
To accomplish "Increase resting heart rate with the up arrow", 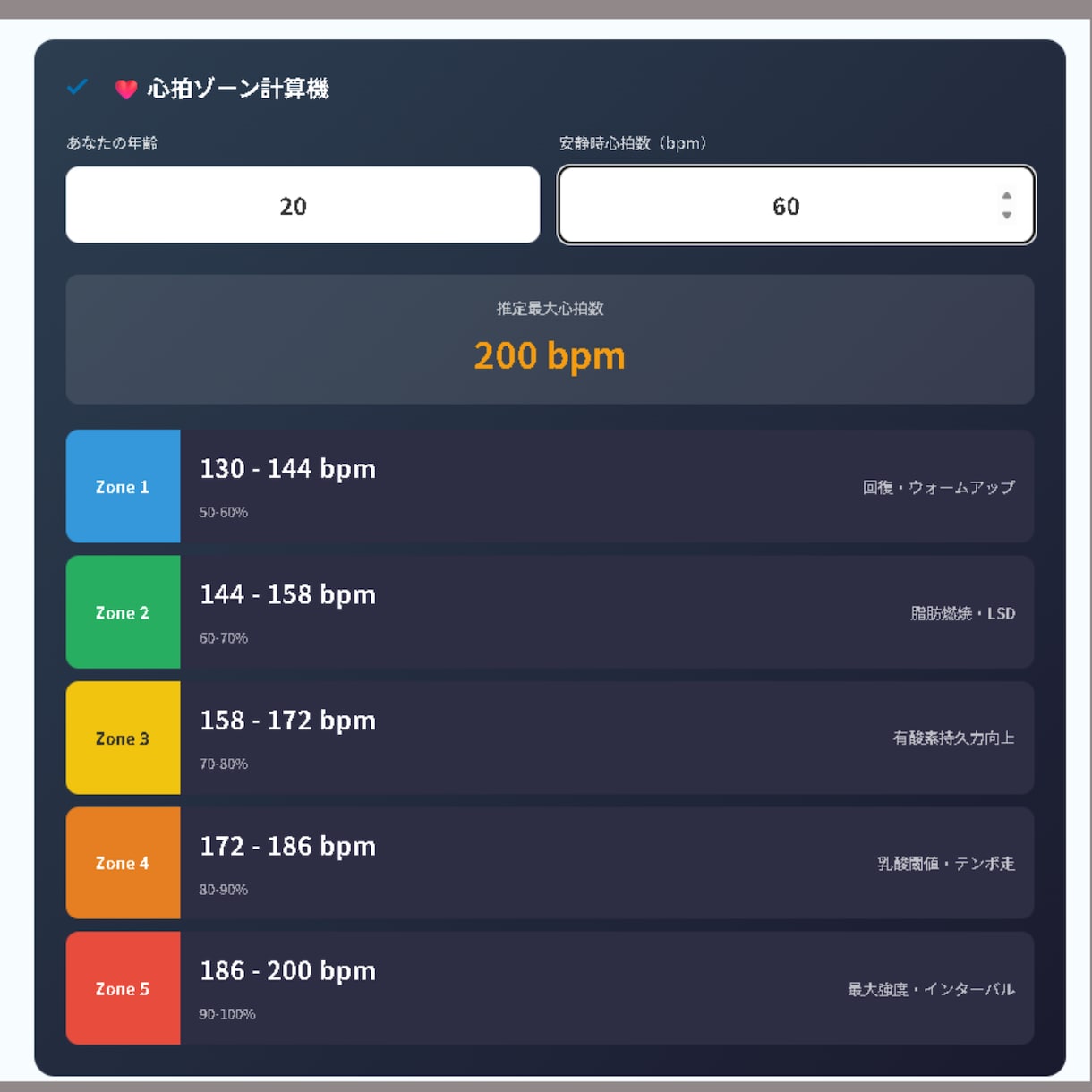I will click(1007, 195).
